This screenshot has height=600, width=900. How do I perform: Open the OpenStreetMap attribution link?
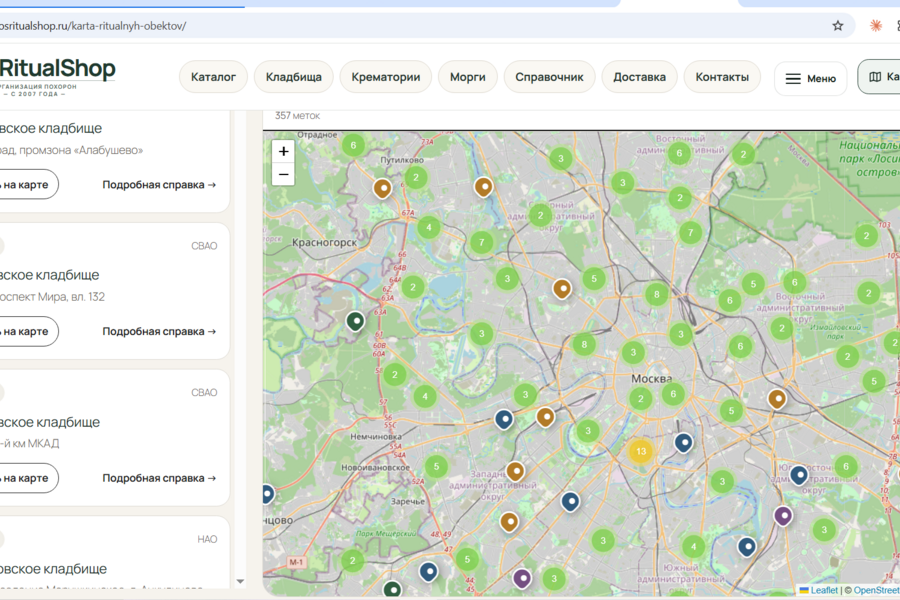point(876,590)
